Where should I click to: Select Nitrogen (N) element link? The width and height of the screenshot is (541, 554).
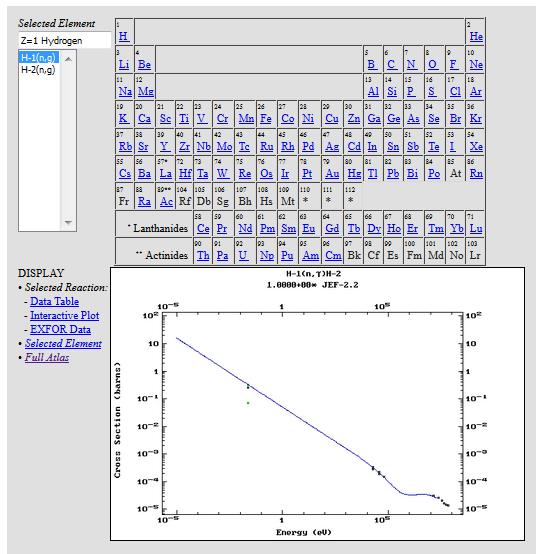coord(411,64)
